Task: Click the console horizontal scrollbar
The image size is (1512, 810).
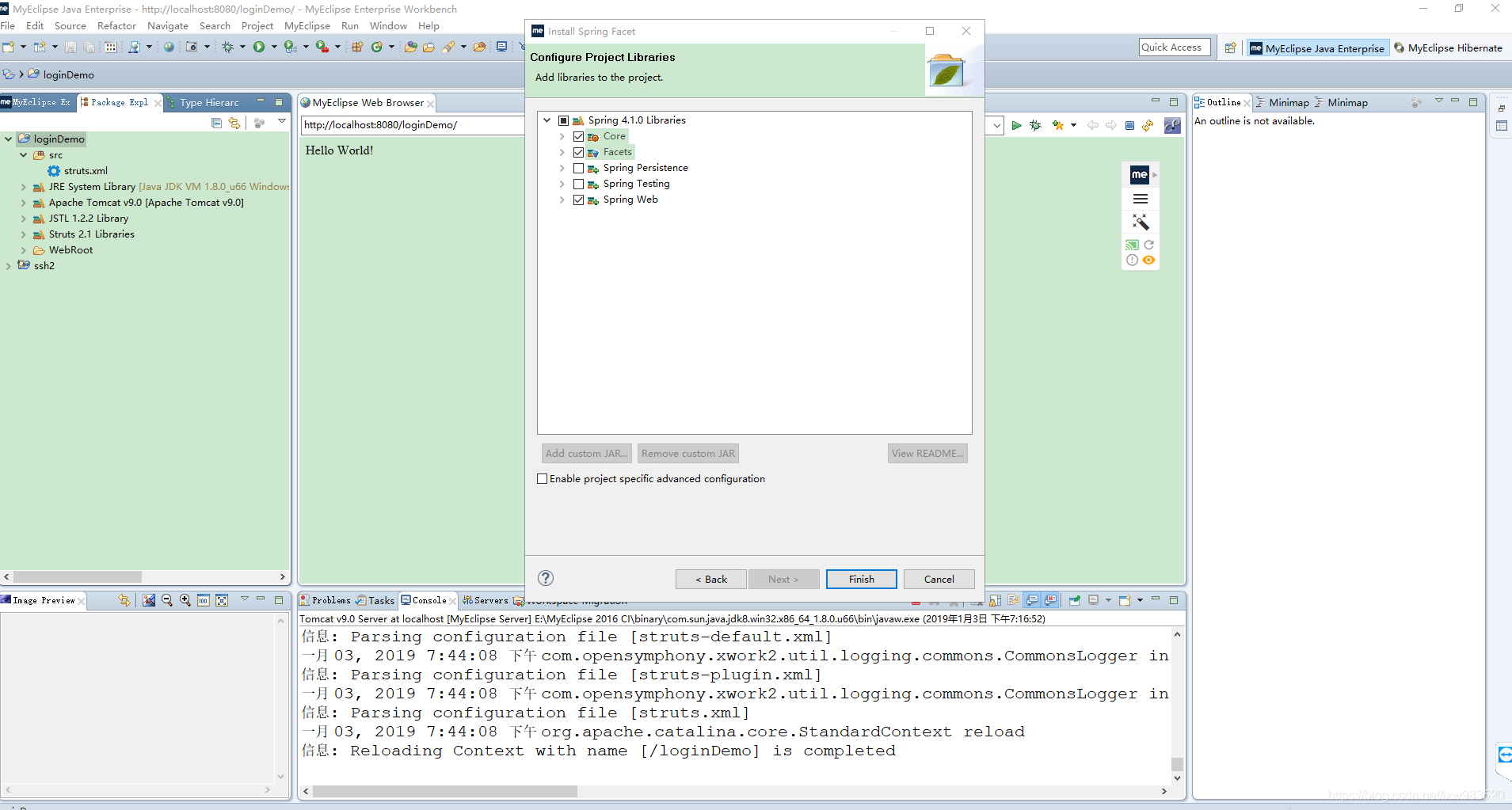Action: click(x=445, y=791)
